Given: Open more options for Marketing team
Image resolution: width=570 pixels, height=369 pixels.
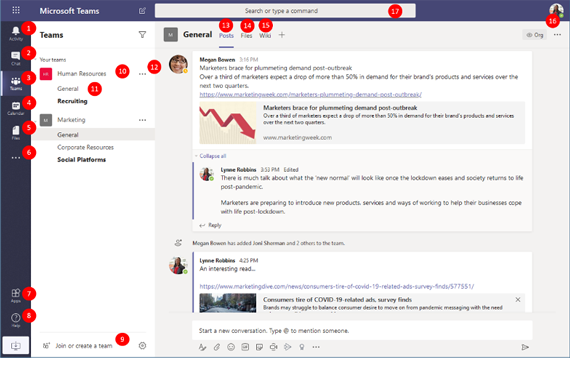Looking at the screenshot, I should [x=142, y=120].
